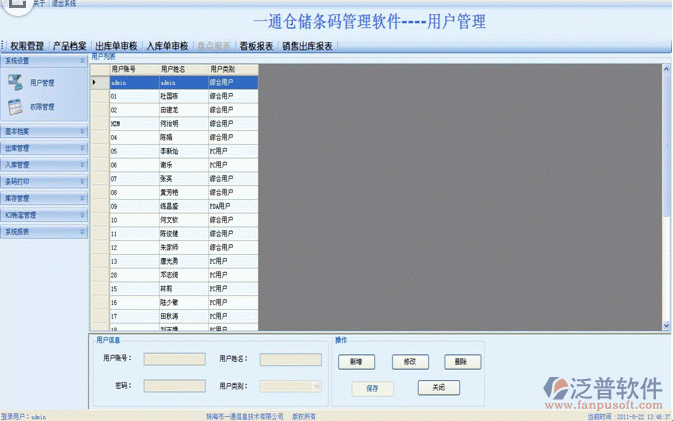This screenshot has height=421, width=673.
Task: Open the 用户类别 dropdown
Action: [290, 385]
